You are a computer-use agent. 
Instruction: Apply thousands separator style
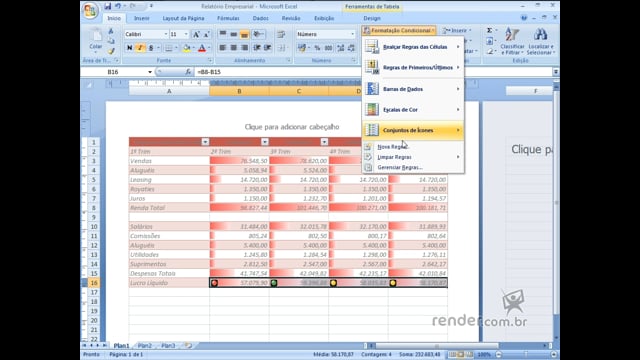pos(328,48)
